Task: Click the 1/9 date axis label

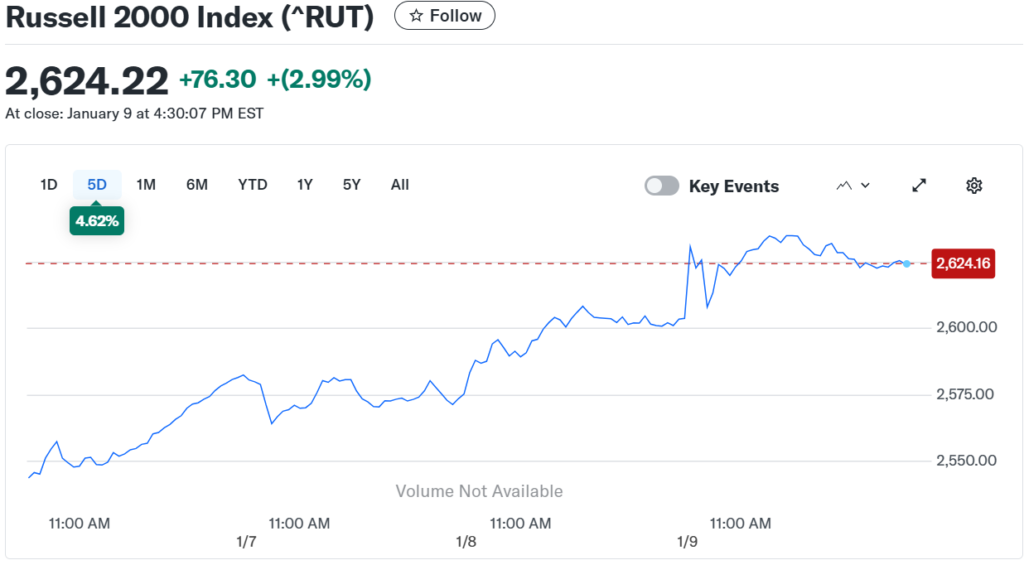Action: click(x=687, y=541)
